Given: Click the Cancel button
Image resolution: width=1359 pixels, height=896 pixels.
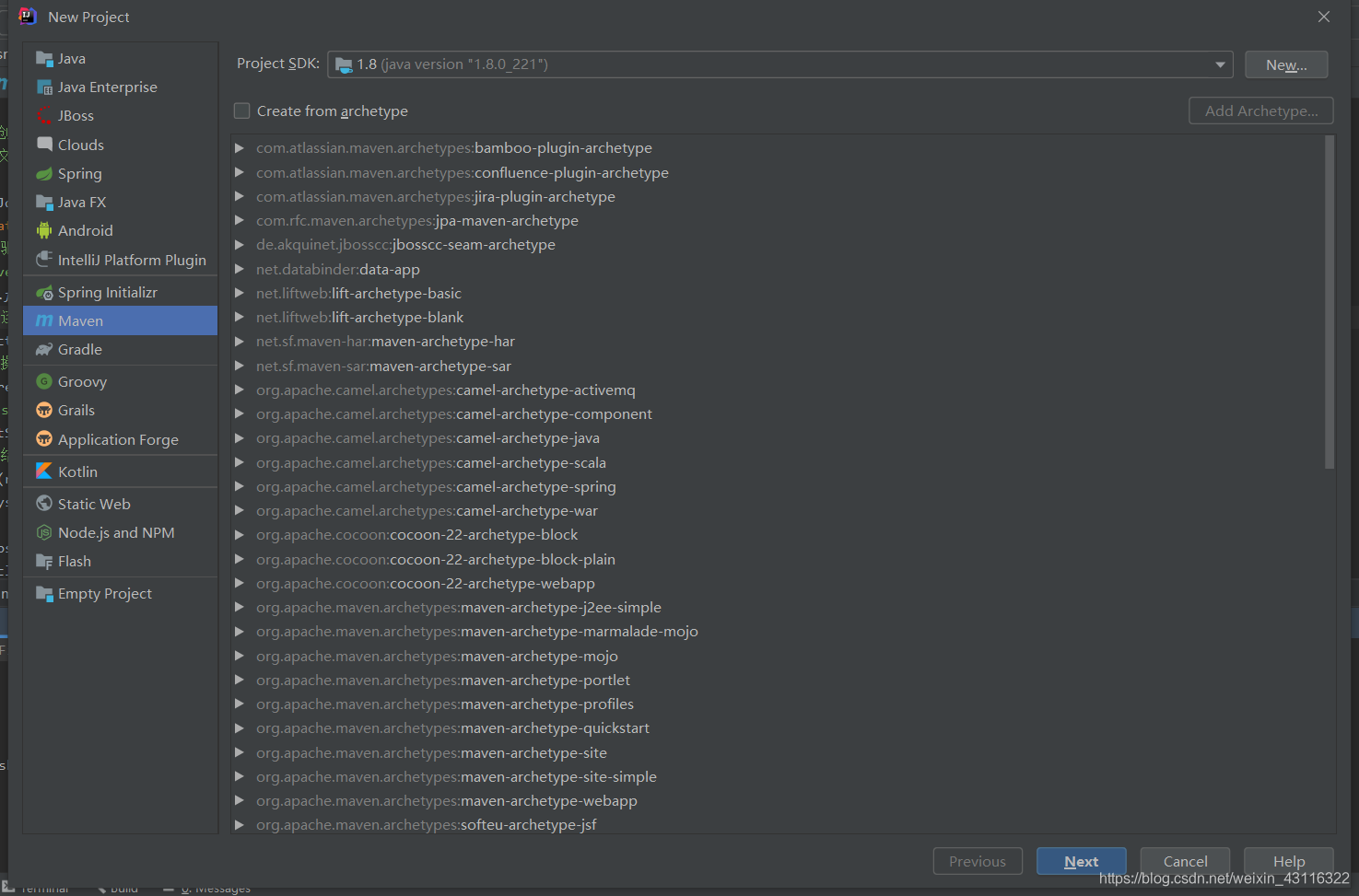Looking at the screenshot, I should 1185,861.
